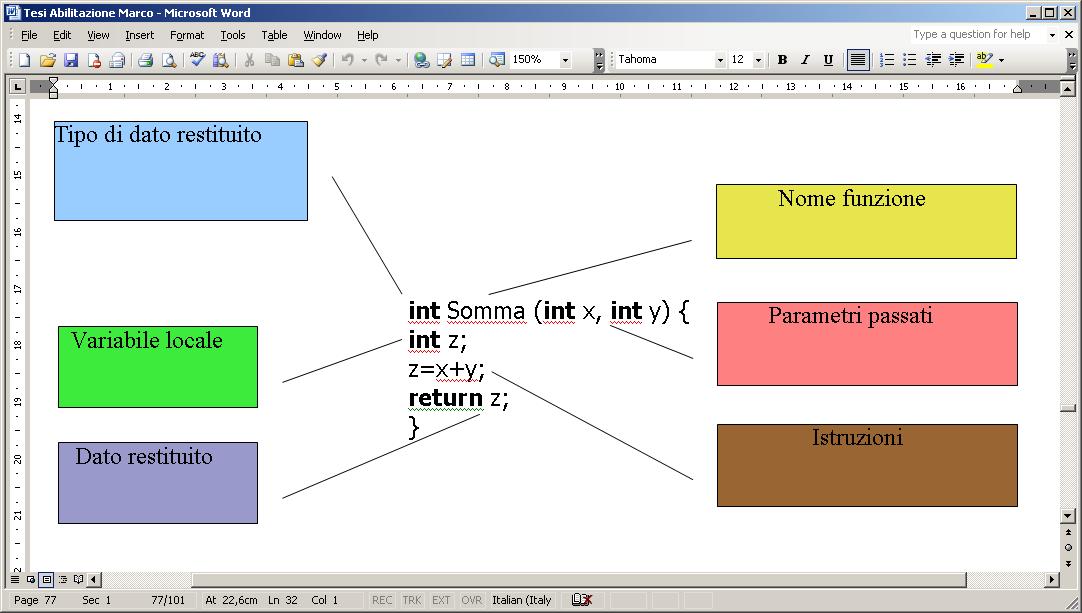Toggle Justify alignment button
Image resolution: width=1082 pixels, height=613 pixels.
click(x=858, y=60)
